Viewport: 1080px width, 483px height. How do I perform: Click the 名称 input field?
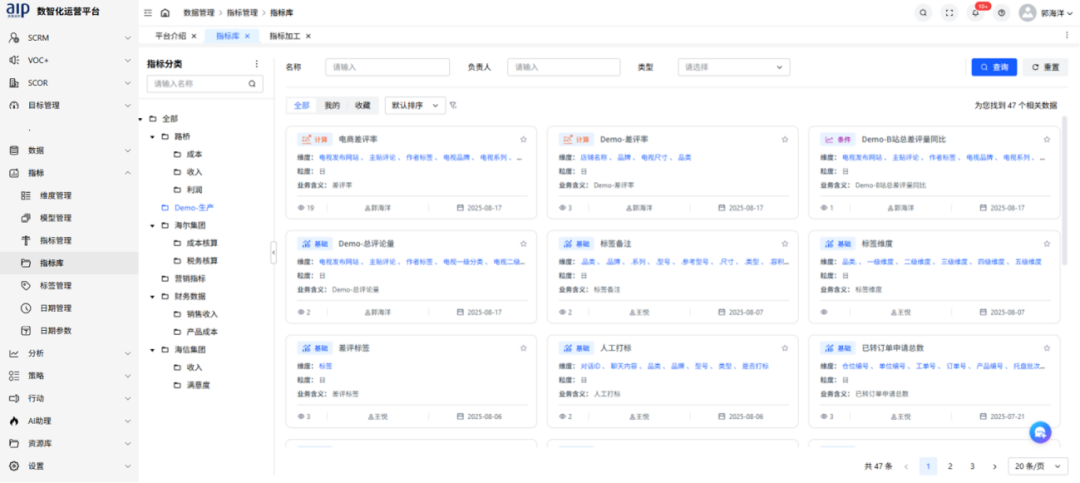pyautogui.click(x=387, y=67)
